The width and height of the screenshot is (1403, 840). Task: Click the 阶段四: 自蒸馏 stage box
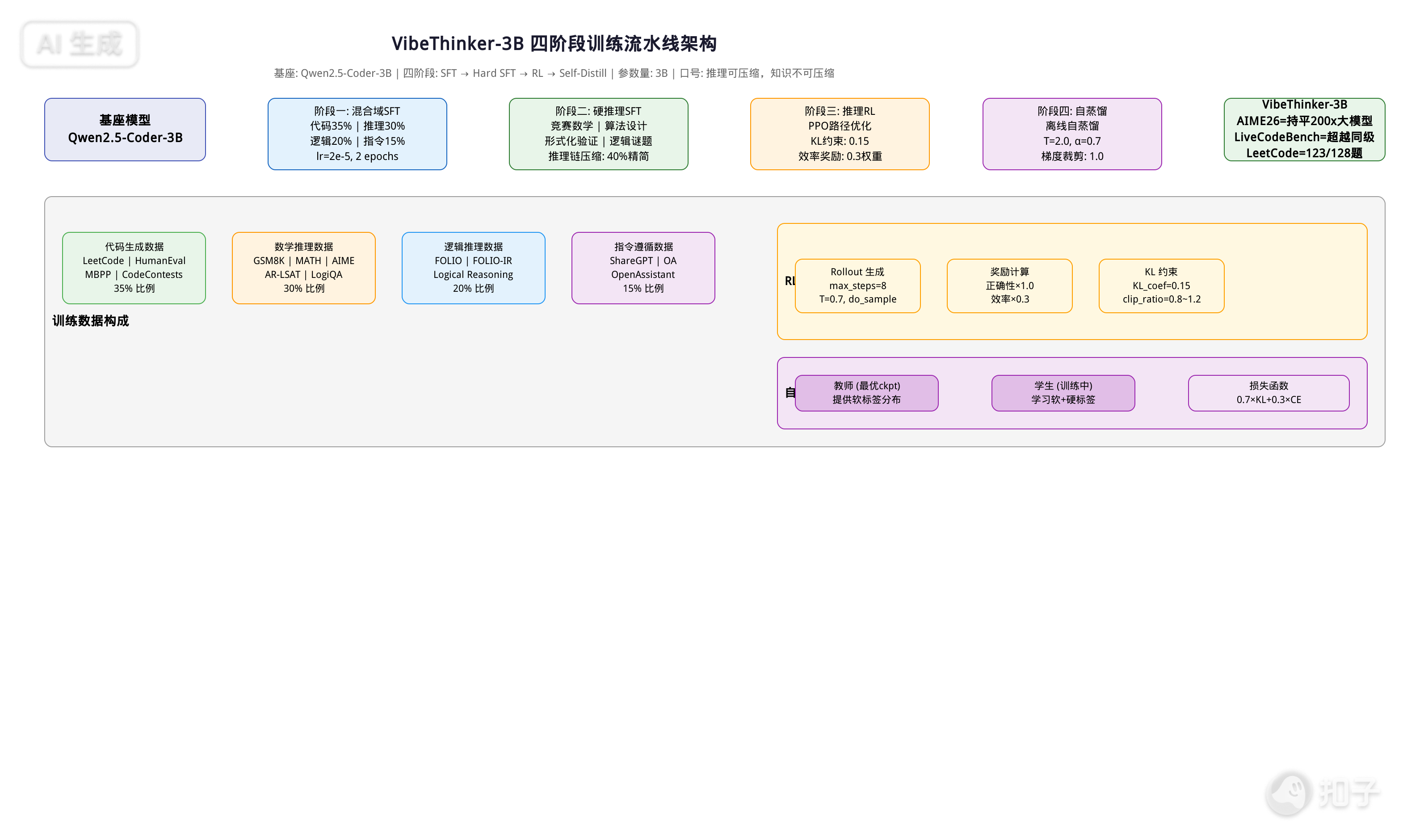[x=1072, y=134]
